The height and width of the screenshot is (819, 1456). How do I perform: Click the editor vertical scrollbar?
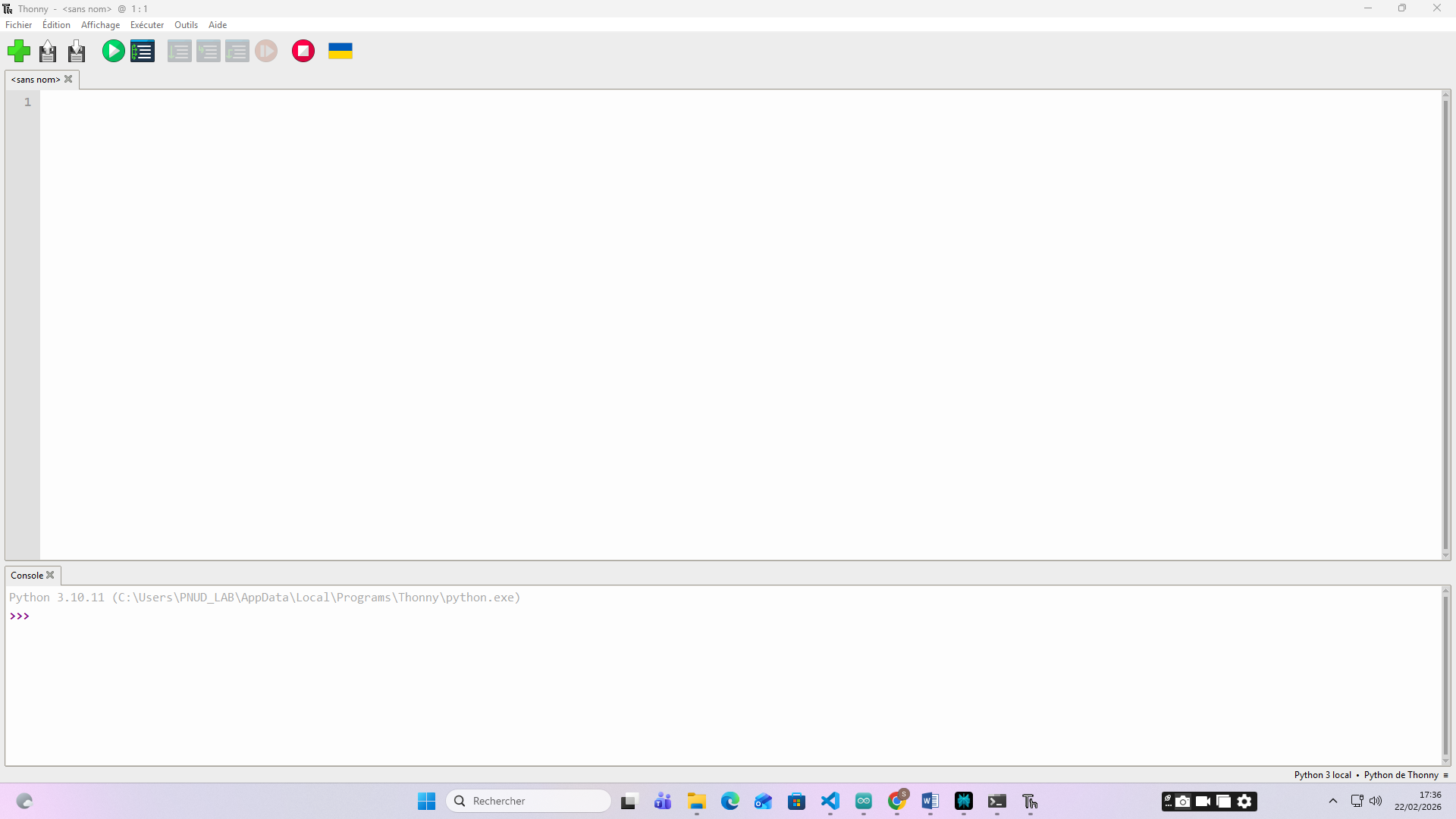(x=1445, y=325)
